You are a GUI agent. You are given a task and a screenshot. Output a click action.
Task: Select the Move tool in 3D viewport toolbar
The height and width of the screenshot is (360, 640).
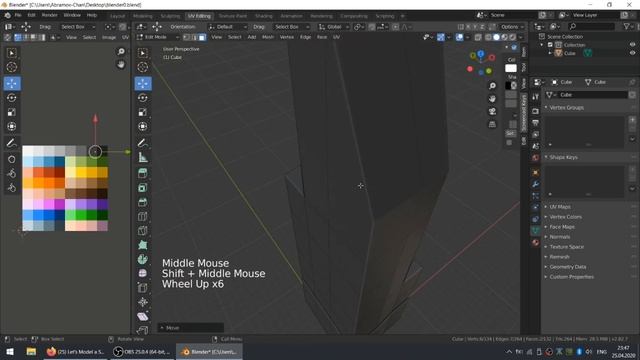pyautogui.click(x=143, y=83)
